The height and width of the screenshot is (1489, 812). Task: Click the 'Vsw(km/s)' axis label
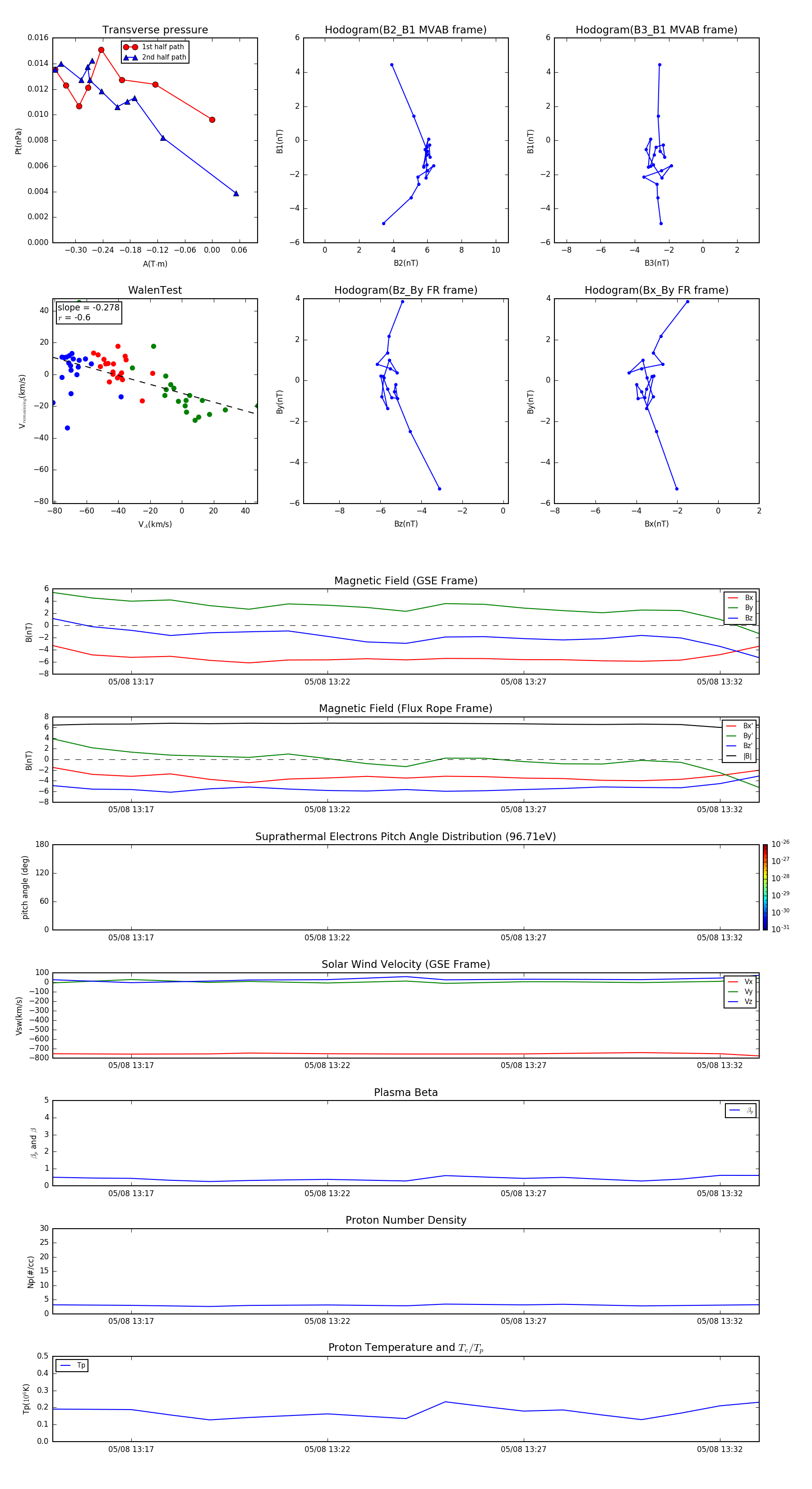tap(19, 1016)
